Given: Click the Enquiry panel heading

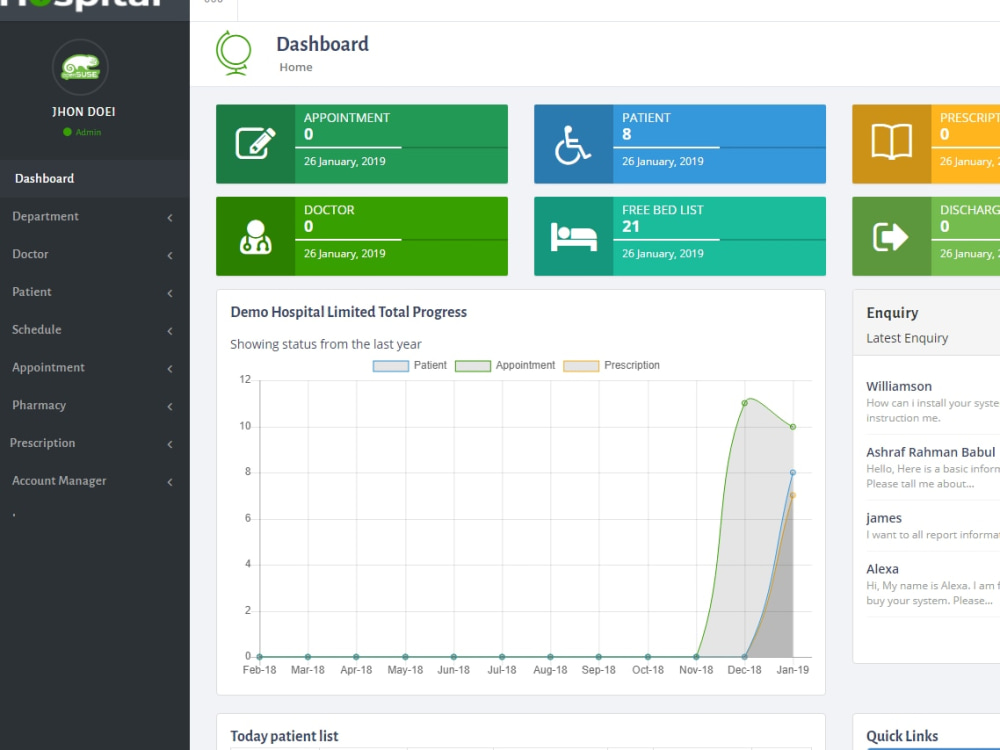Looking at the screenshot, I should tap(892, 312).
